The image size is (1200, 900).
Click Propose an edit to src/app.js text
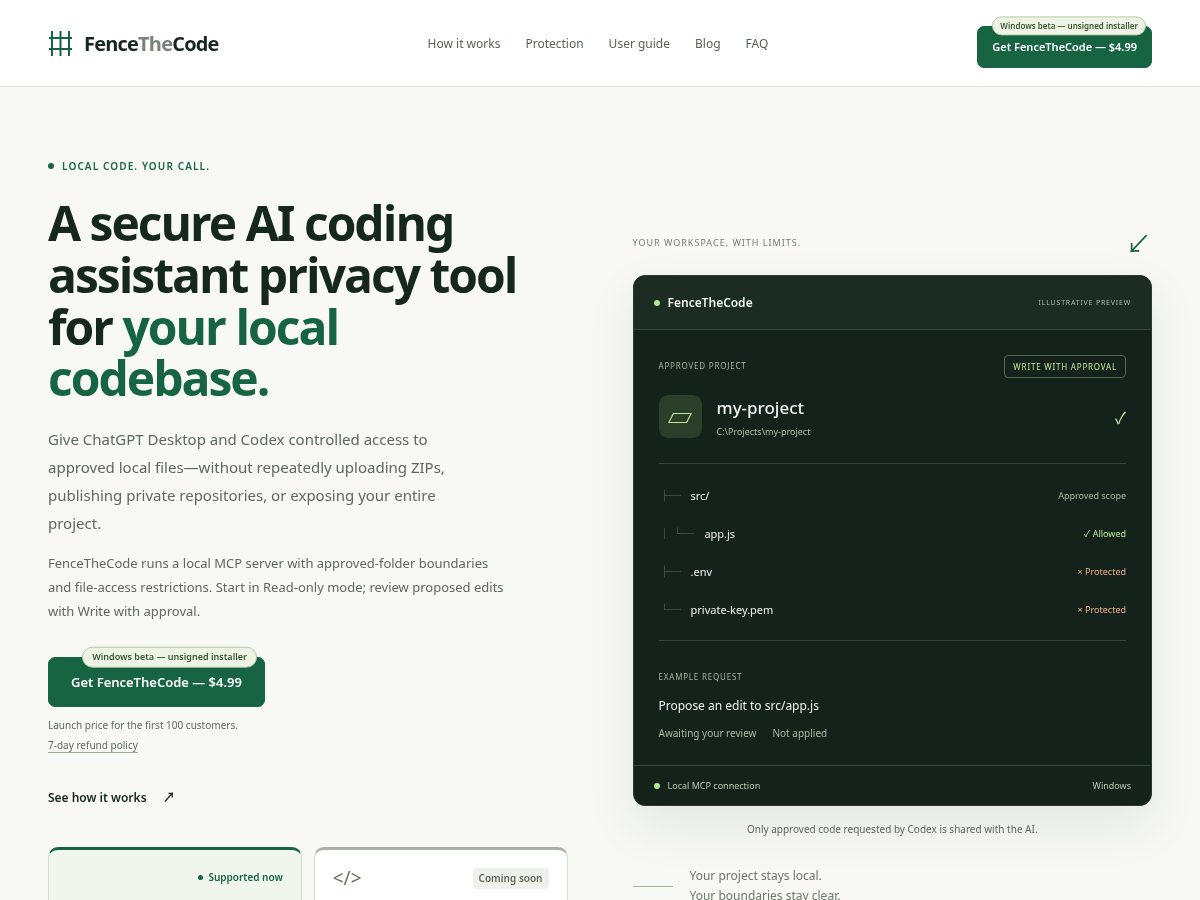738,706
